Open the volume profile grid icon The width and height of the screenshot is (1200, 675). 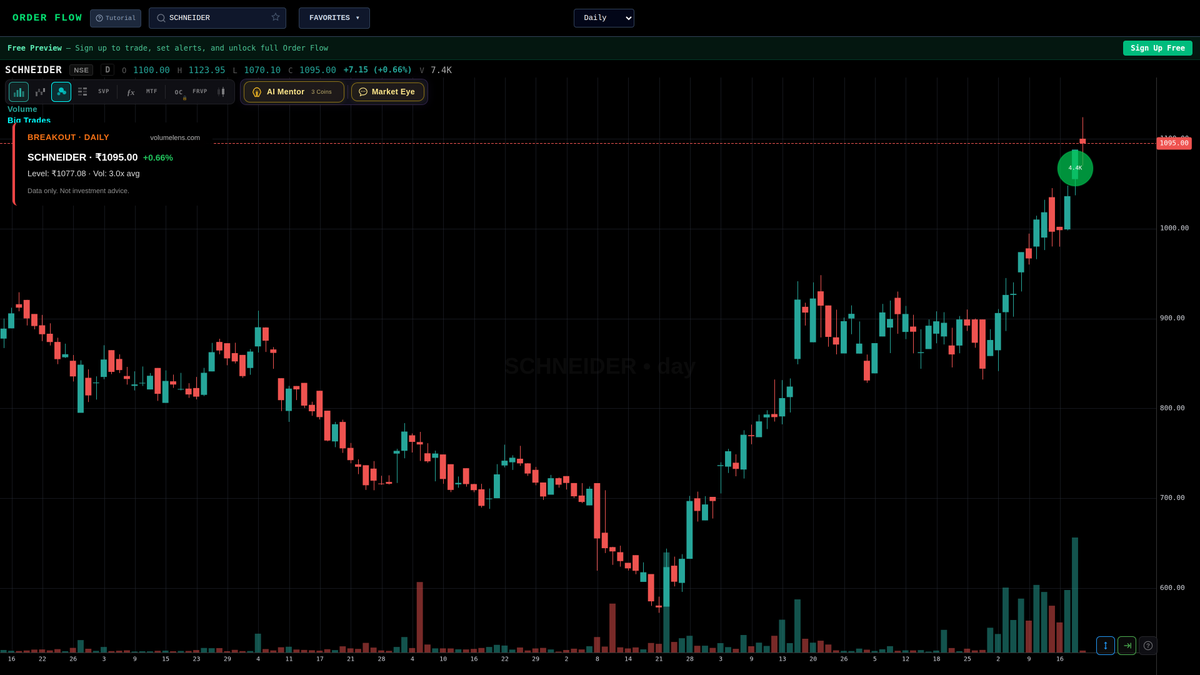click(82, 91)
